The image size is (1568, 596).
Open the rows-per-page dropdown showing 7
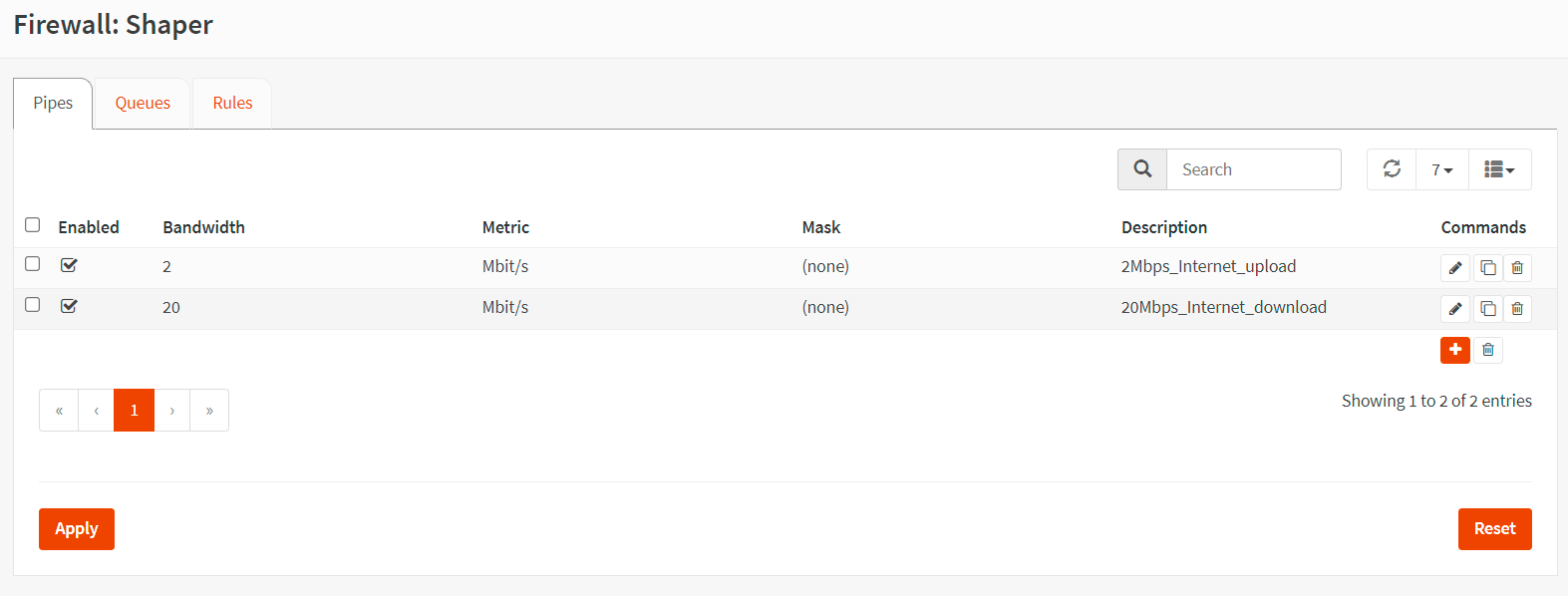[x=1441, y=169]
